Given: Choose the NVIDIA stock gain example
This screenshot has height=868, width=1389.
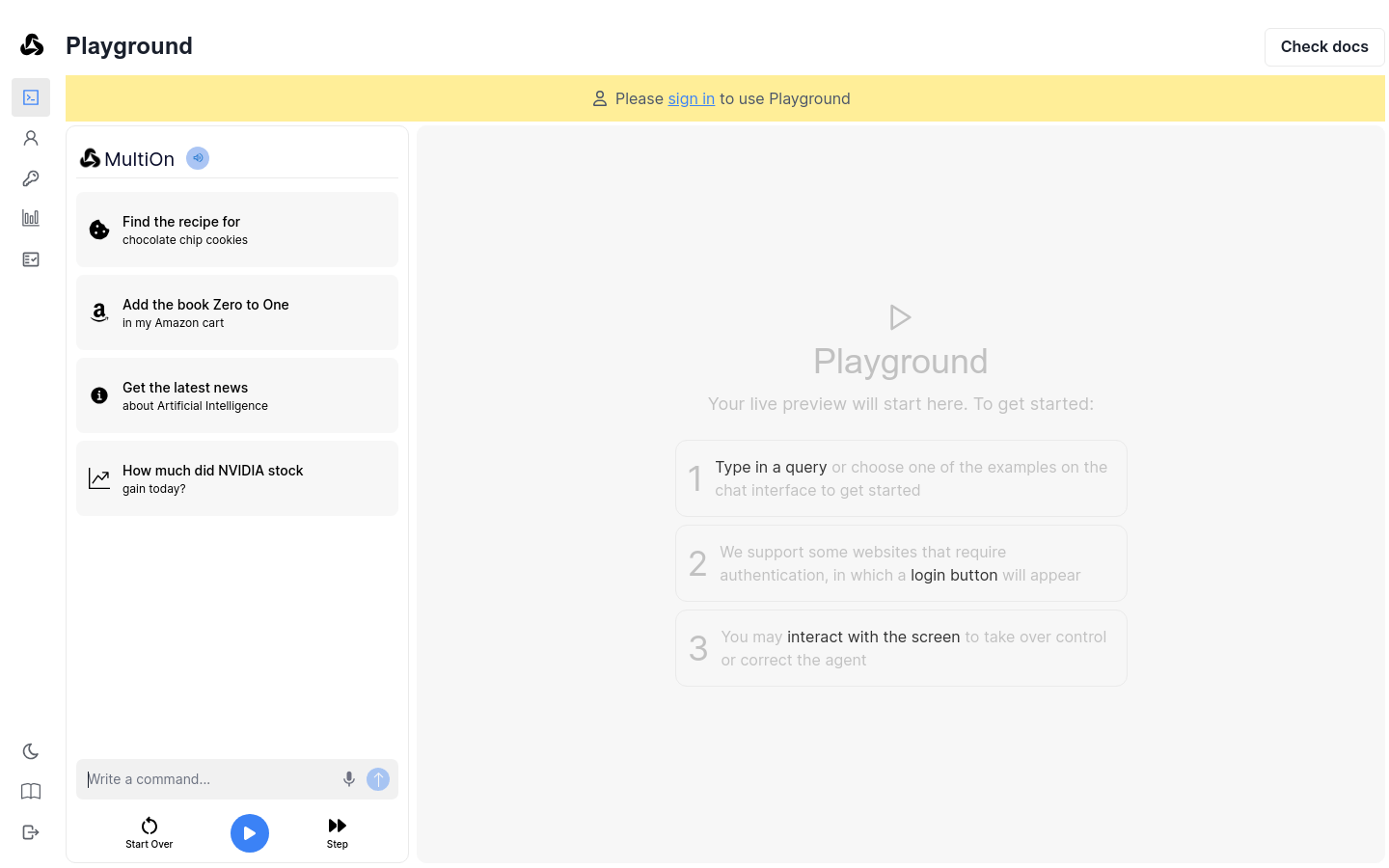Looking at the screenshot, I should pyautogui.click(x=237, y=478).
